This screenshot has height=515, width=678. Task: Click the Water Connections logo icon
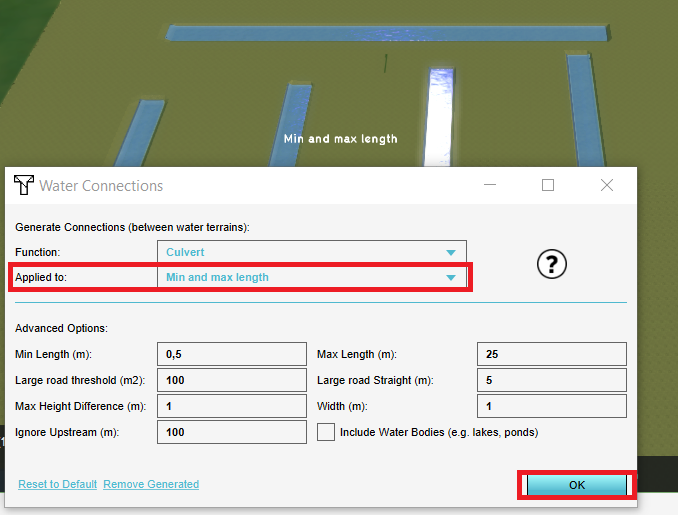pyautogui.click(x=23, y=185)
